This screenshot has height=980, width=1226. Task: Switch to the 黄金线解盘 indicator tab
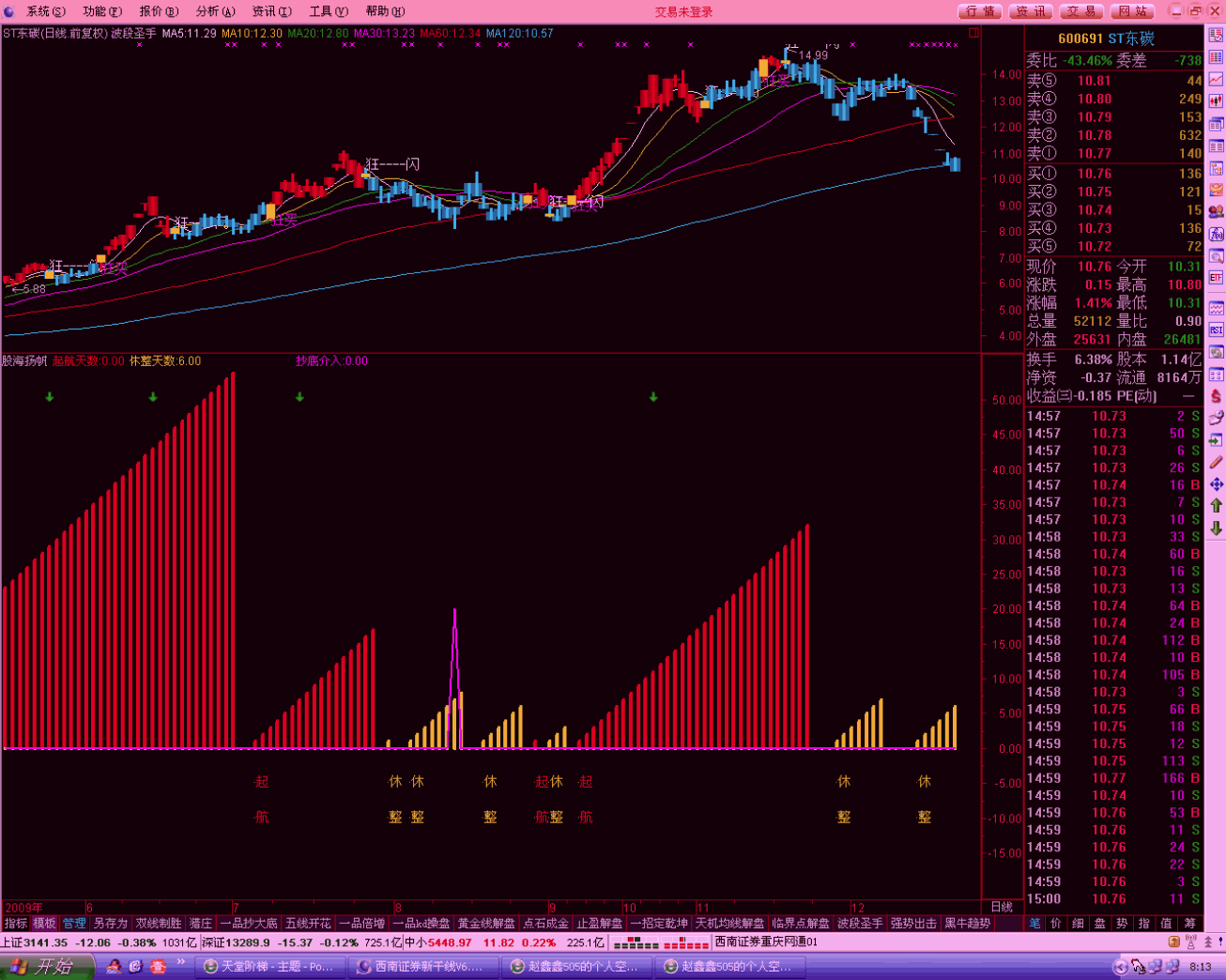(x=486, y=924)
